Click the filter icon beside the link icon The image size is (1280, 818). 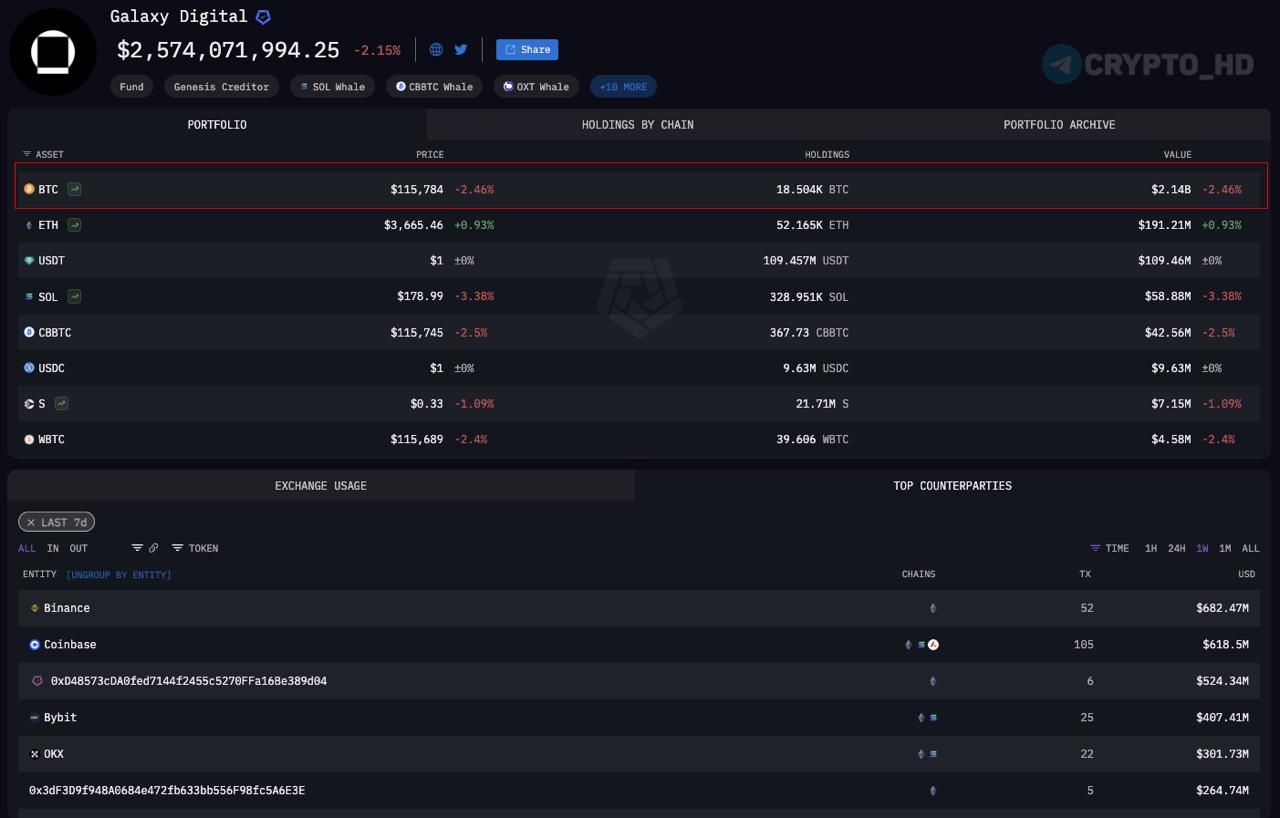click(137, 548)
